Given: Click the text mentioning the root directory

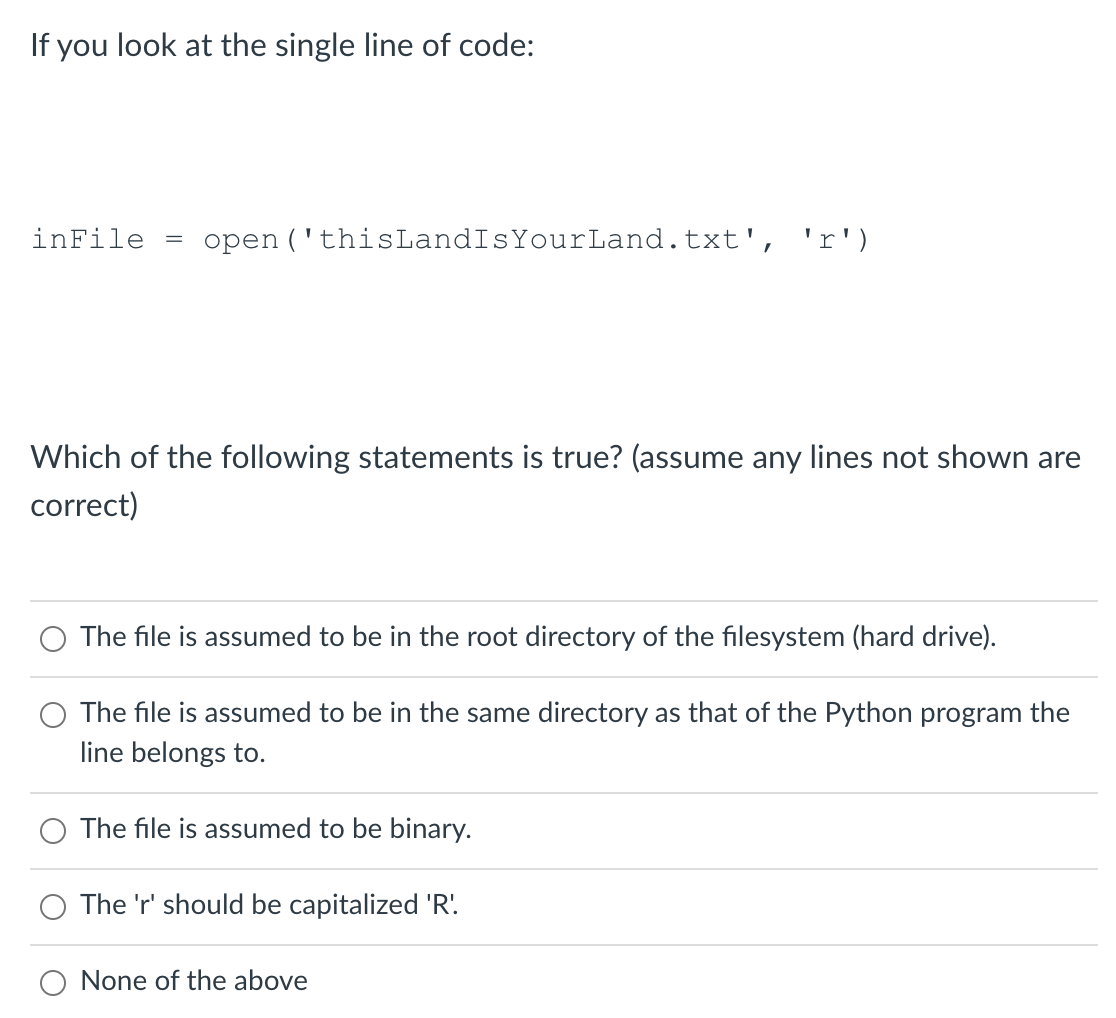Looking at the screenshot, I should coord(538,637).
